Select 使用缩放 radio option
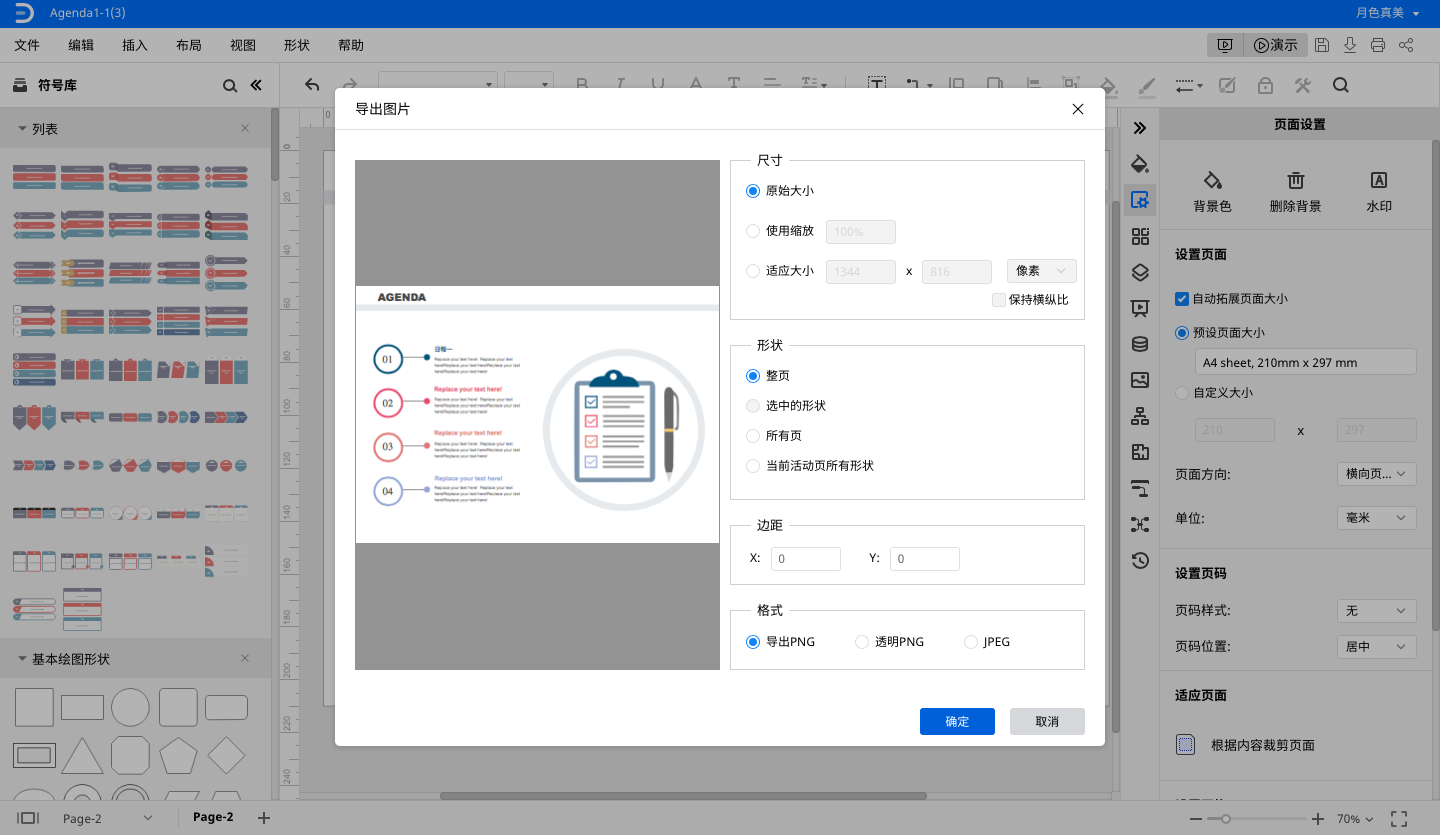The width and height of the screenshot is (1440, 835). [x=753, y=231]
